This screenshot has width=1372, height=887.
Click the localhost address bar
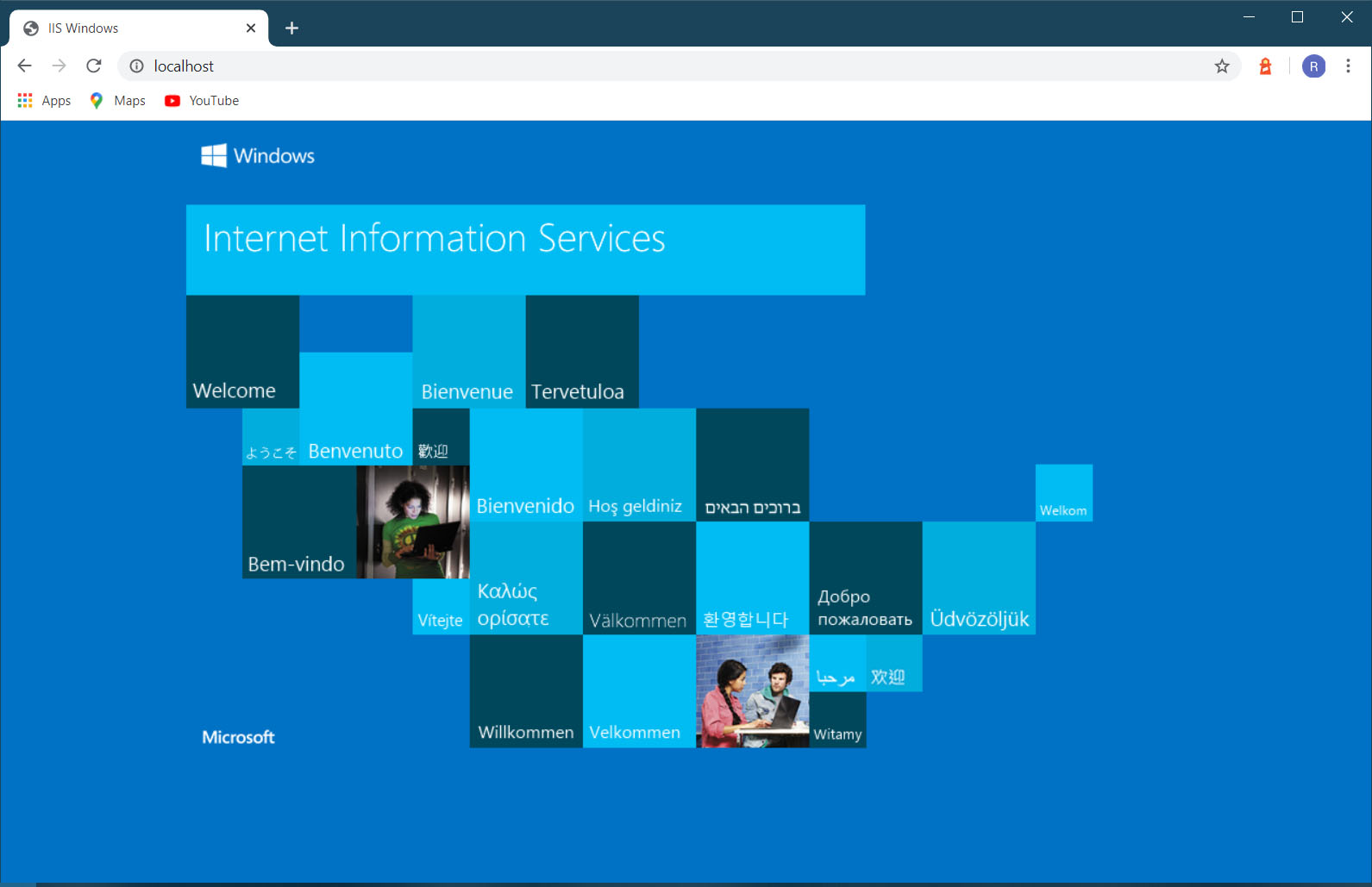(x=680, y=66)
